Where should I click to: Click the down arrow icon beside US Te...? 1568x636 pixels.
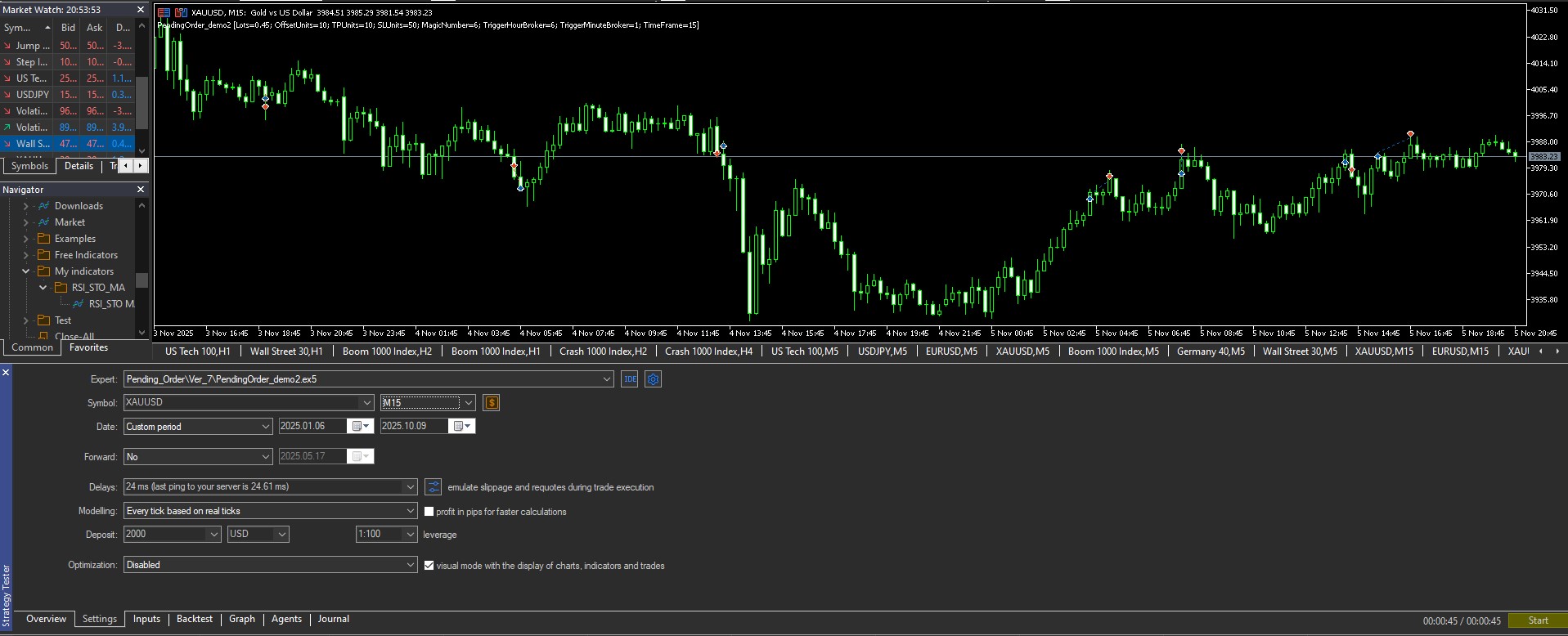point(7,78)
